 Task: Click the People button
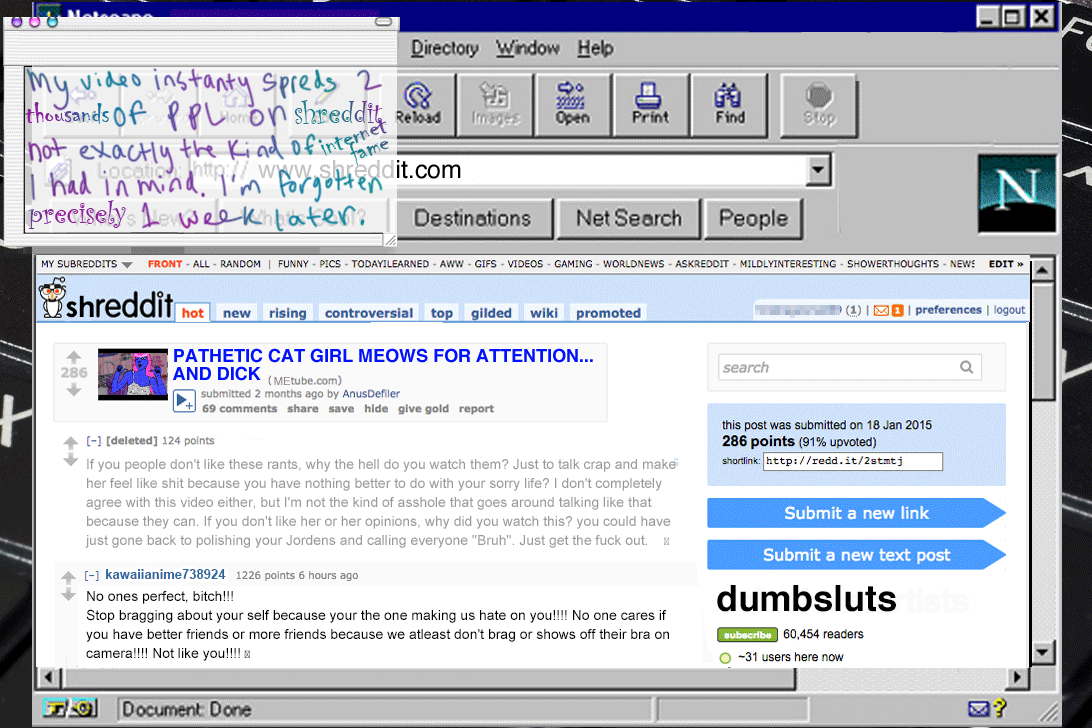753,219
